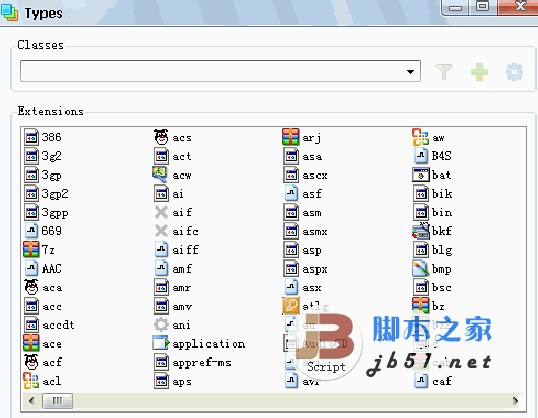This screenshot has height=418, width=538.
Task: Select the arj archive icon
Action: tap(290, 137)
